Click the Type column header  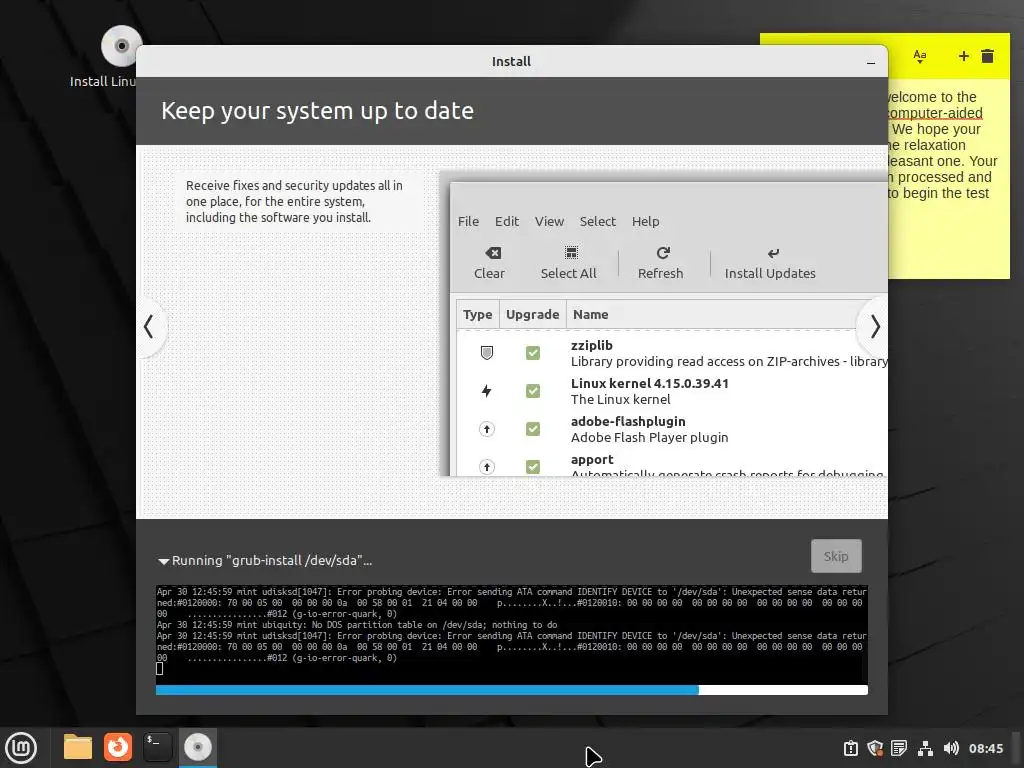pos(477,315)
